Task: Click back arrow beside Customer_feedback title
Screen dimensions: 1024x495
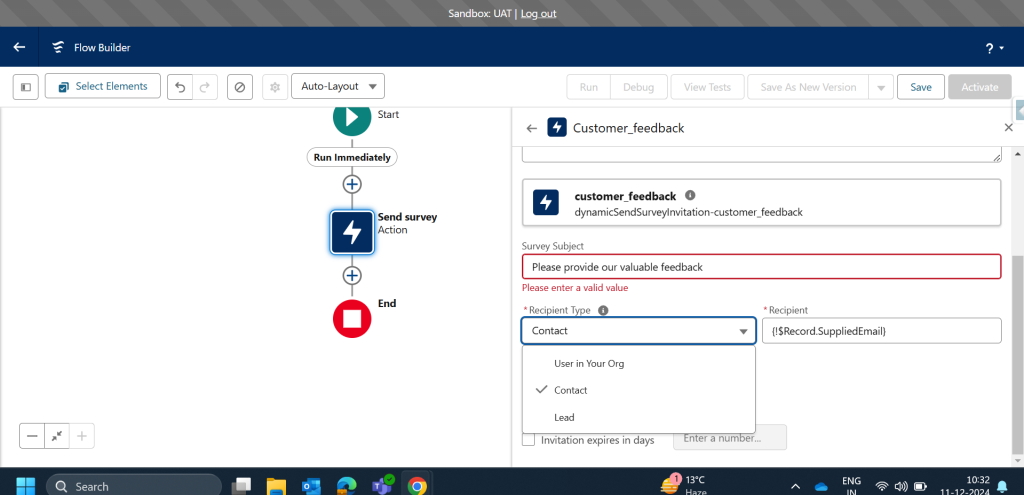Action: (x=531, y=128)
